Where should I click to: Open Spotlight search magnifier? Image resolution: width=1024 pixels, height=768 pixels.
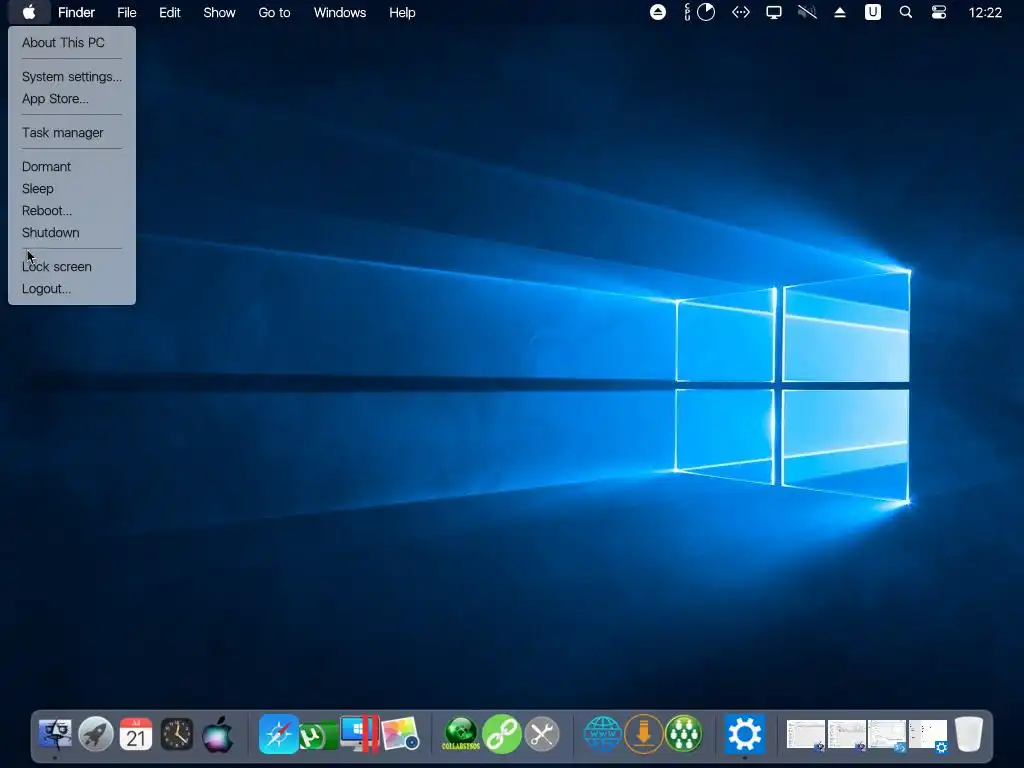click(906, 12)
